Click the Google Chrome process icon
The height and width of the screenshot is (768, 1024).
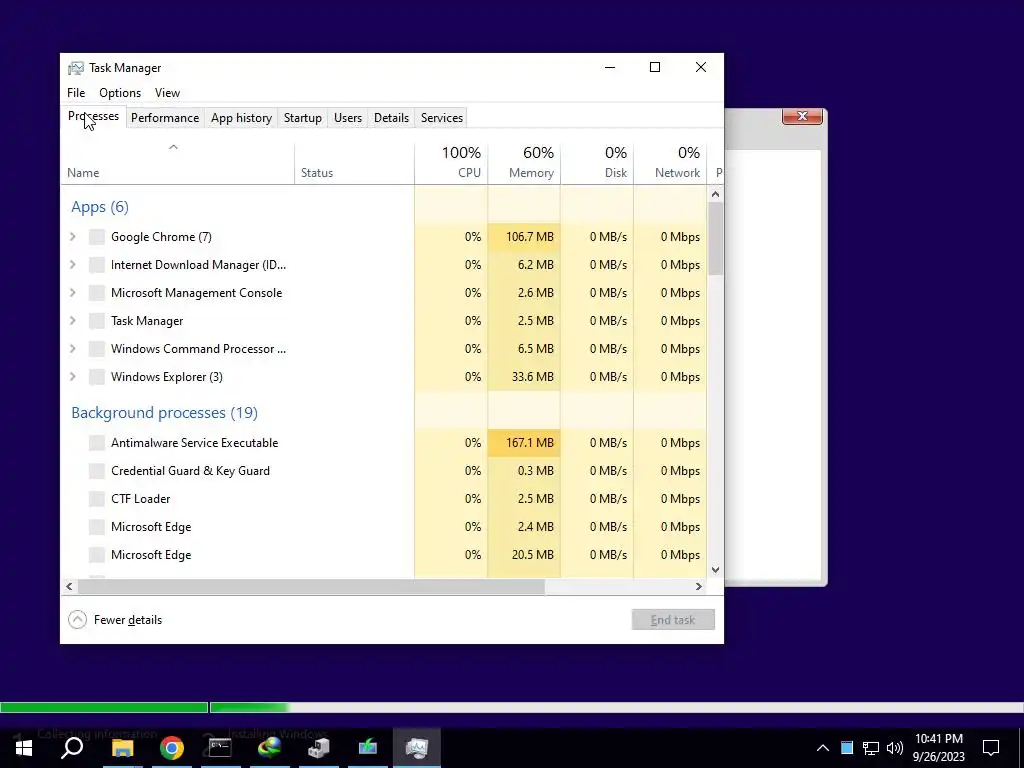coord(97,237)
